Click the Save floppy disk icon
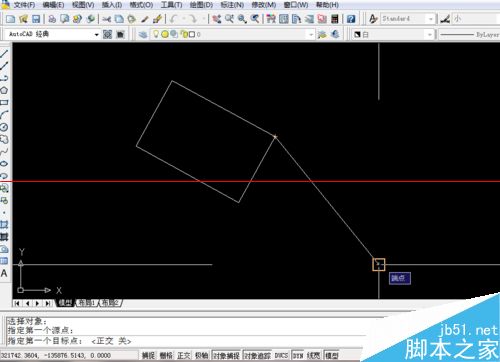The image size is (500, 362). 36,19
